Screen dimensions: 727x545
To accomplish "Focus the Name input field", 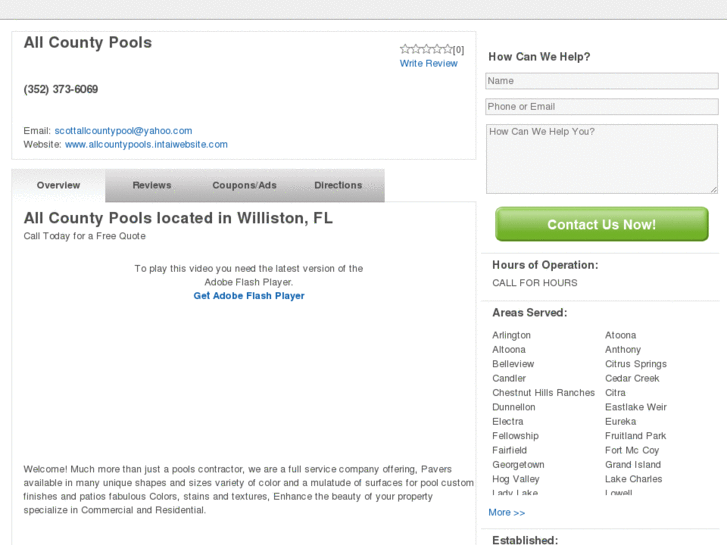I will pyautogui.click(x=601, y=81).
